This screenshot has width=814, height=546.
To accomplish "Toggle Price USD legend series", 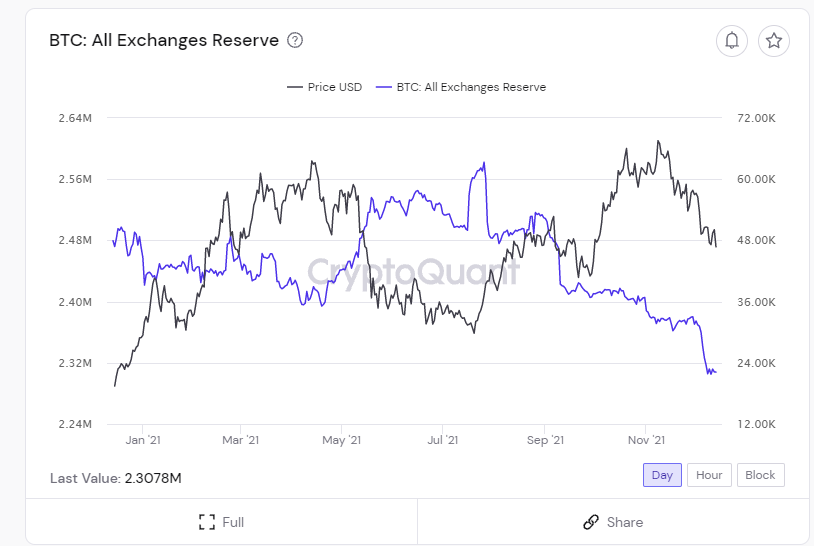I will click(x=324, y=87).
